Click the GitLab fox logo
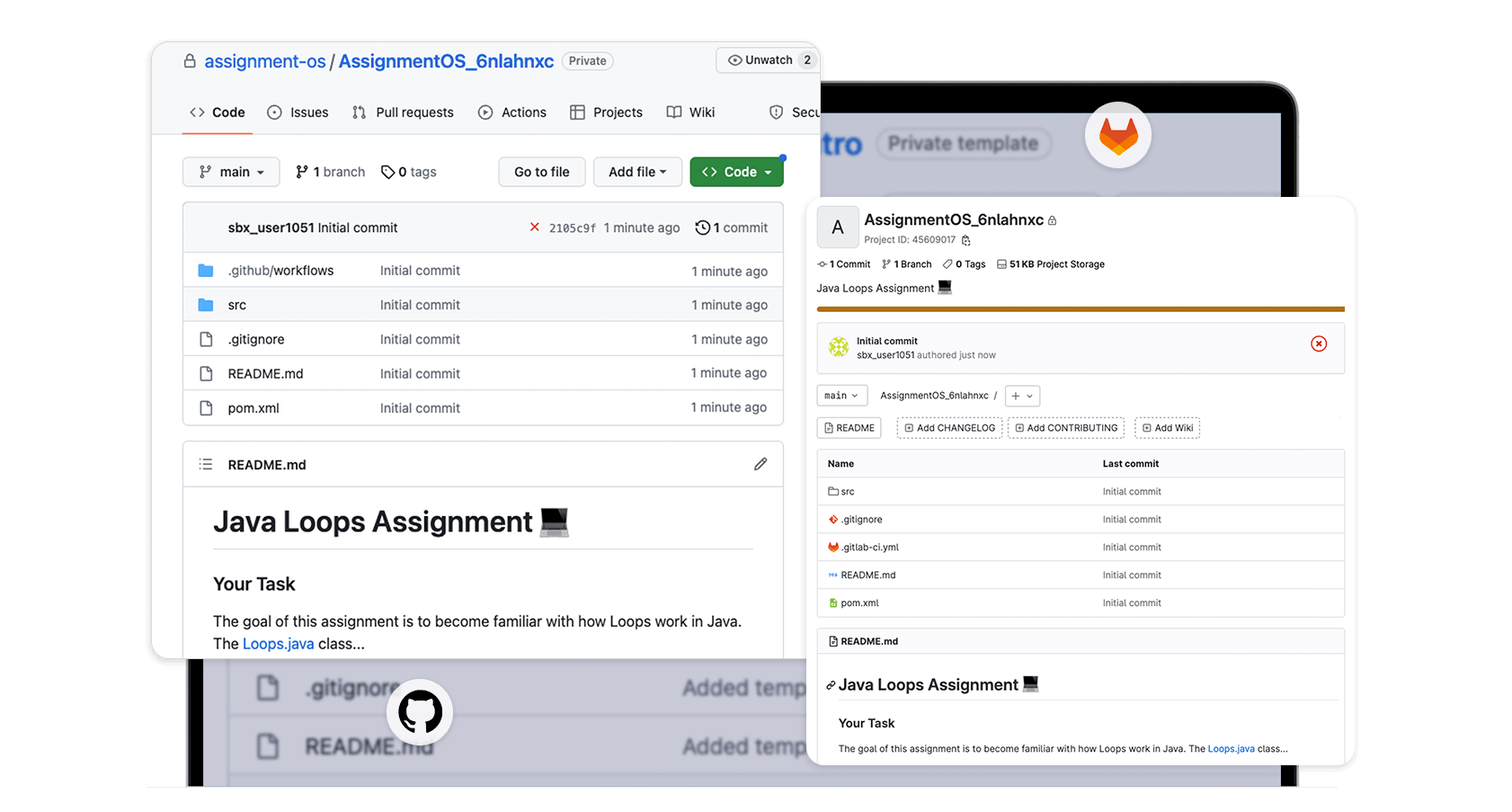1512x812 pixels. click(x=1117, y=134)
